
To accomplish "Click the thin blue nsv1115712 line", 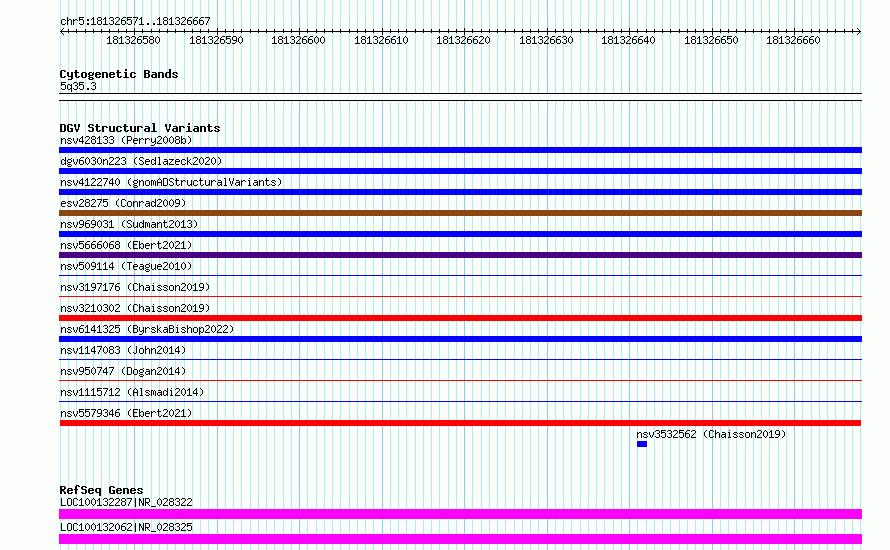I will [460, 402].
